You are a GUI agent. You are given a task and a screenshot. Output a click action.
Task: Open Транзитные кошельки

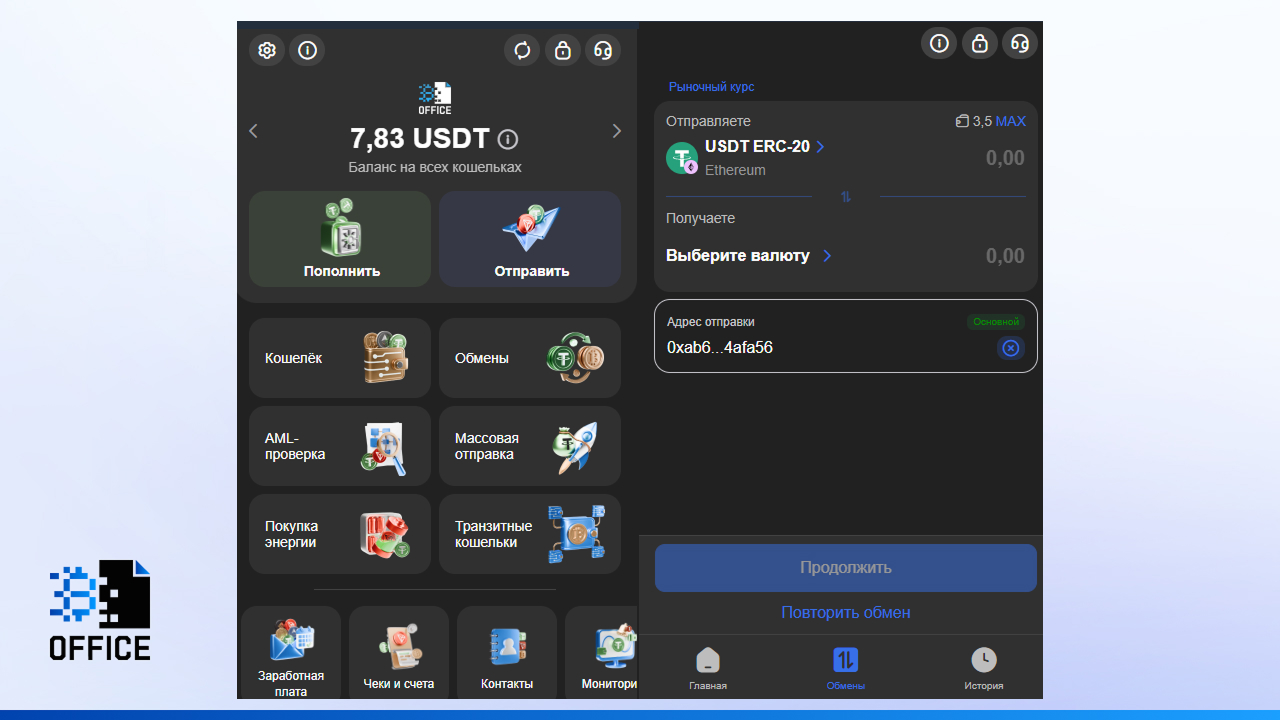529,534
